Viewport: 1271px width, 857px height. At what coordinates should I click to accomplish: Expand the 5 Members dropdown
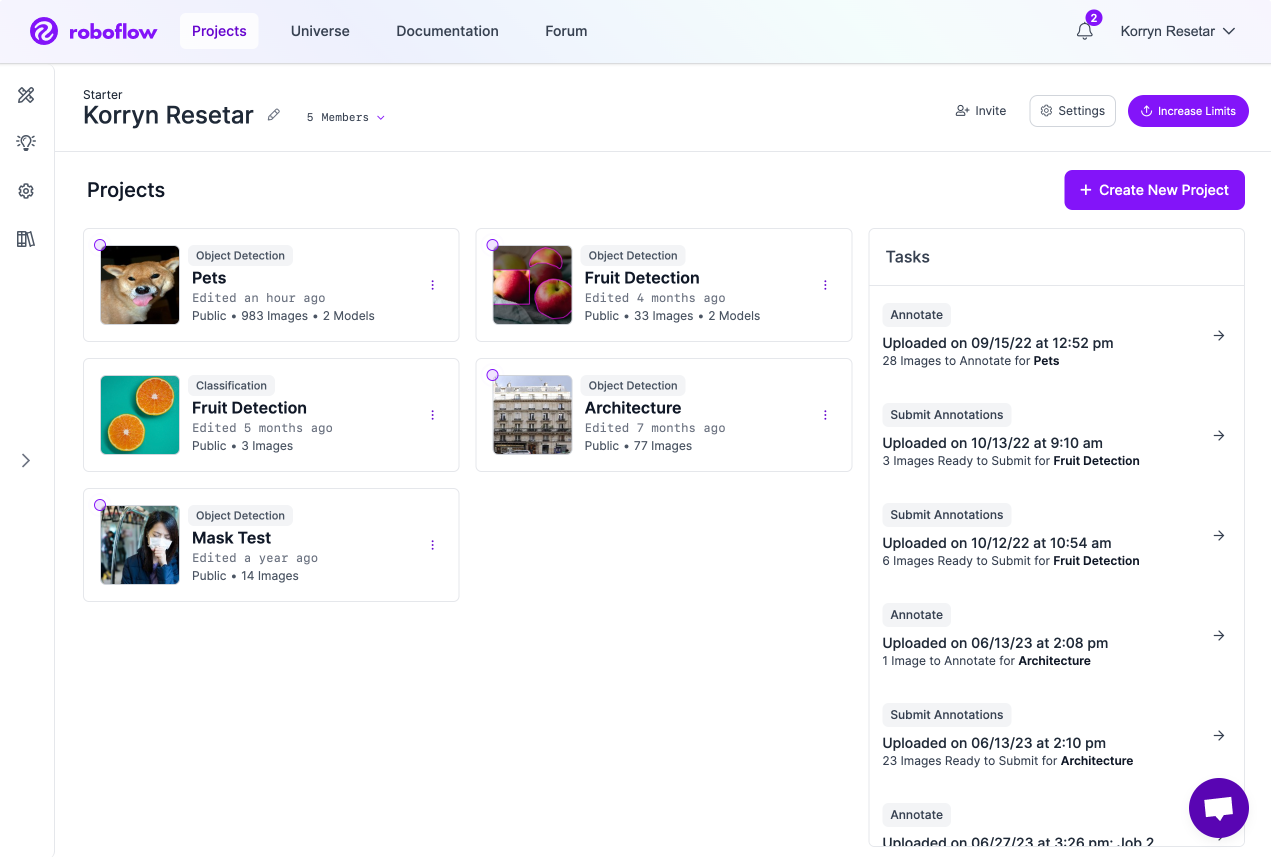tap(346, 118)
